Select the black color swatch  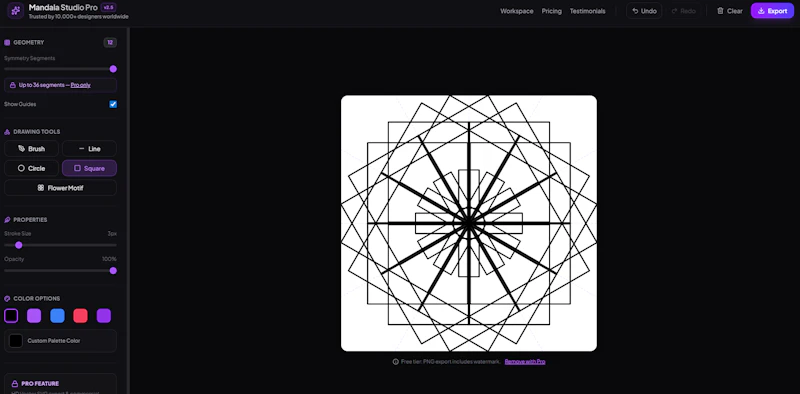pos(11,316)
